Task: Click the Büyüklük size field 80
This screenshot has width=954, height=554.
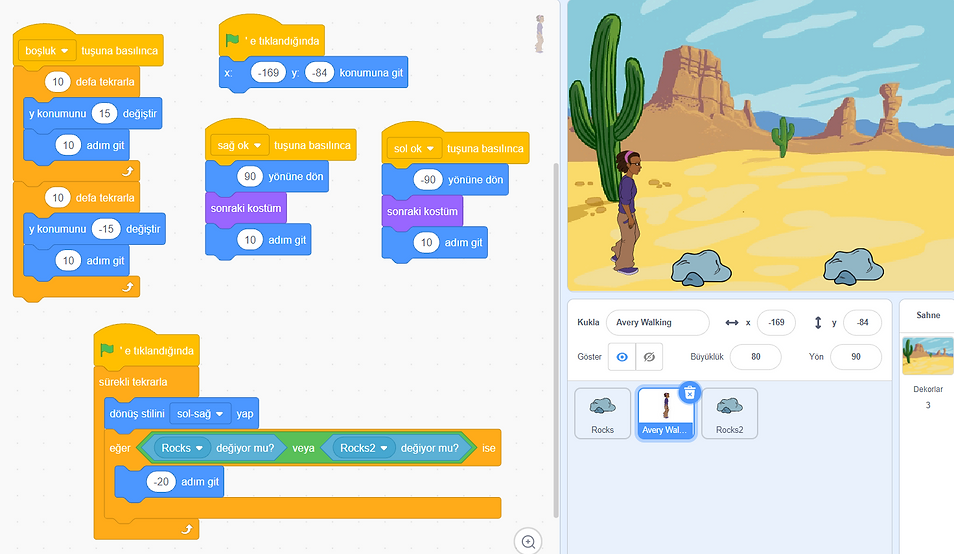Action: (x=756, y=357)
